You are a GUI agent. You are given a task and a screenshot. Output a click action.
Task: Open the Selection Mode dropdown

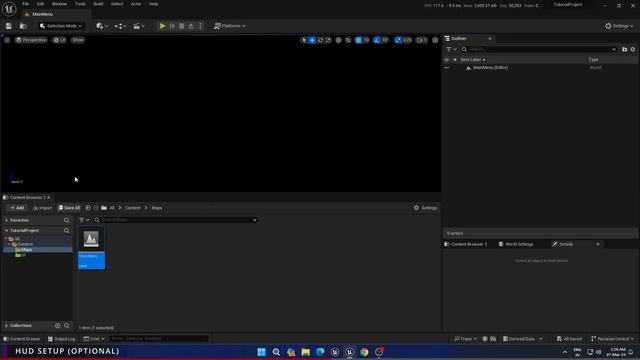(60, 26)
